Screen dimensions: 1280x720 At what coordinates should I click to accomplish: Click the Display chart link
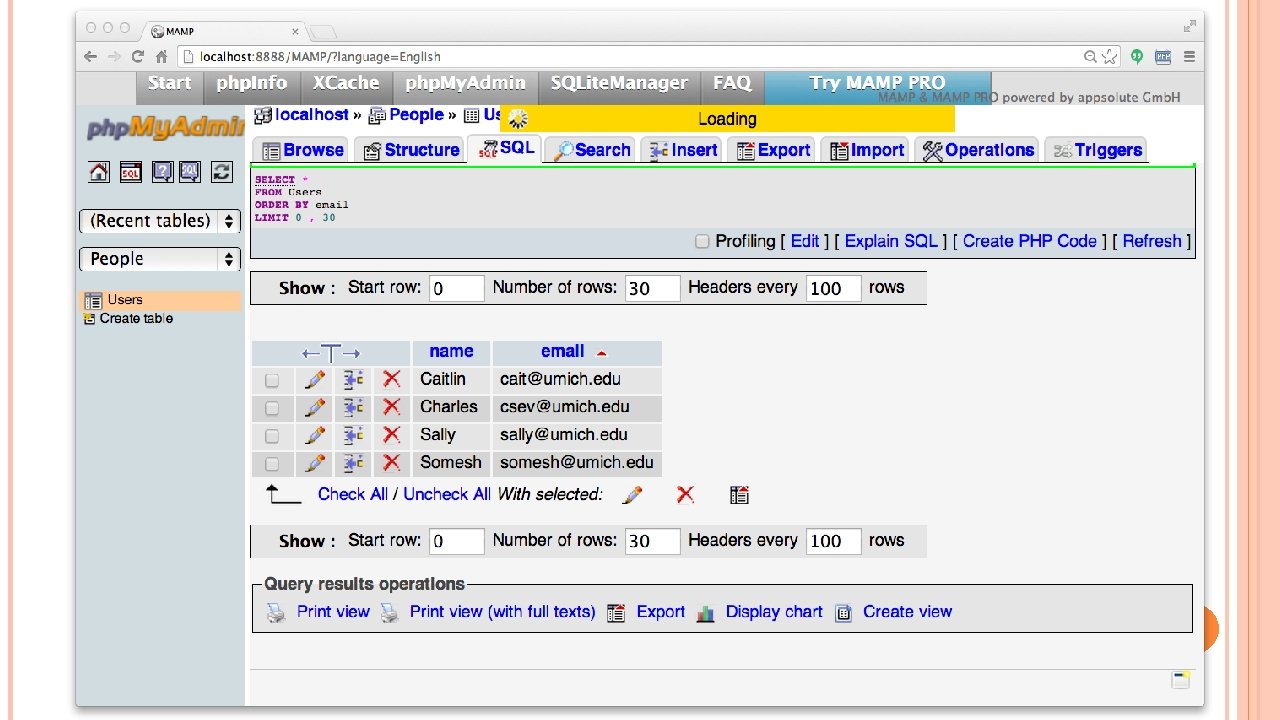click(774, 612)
